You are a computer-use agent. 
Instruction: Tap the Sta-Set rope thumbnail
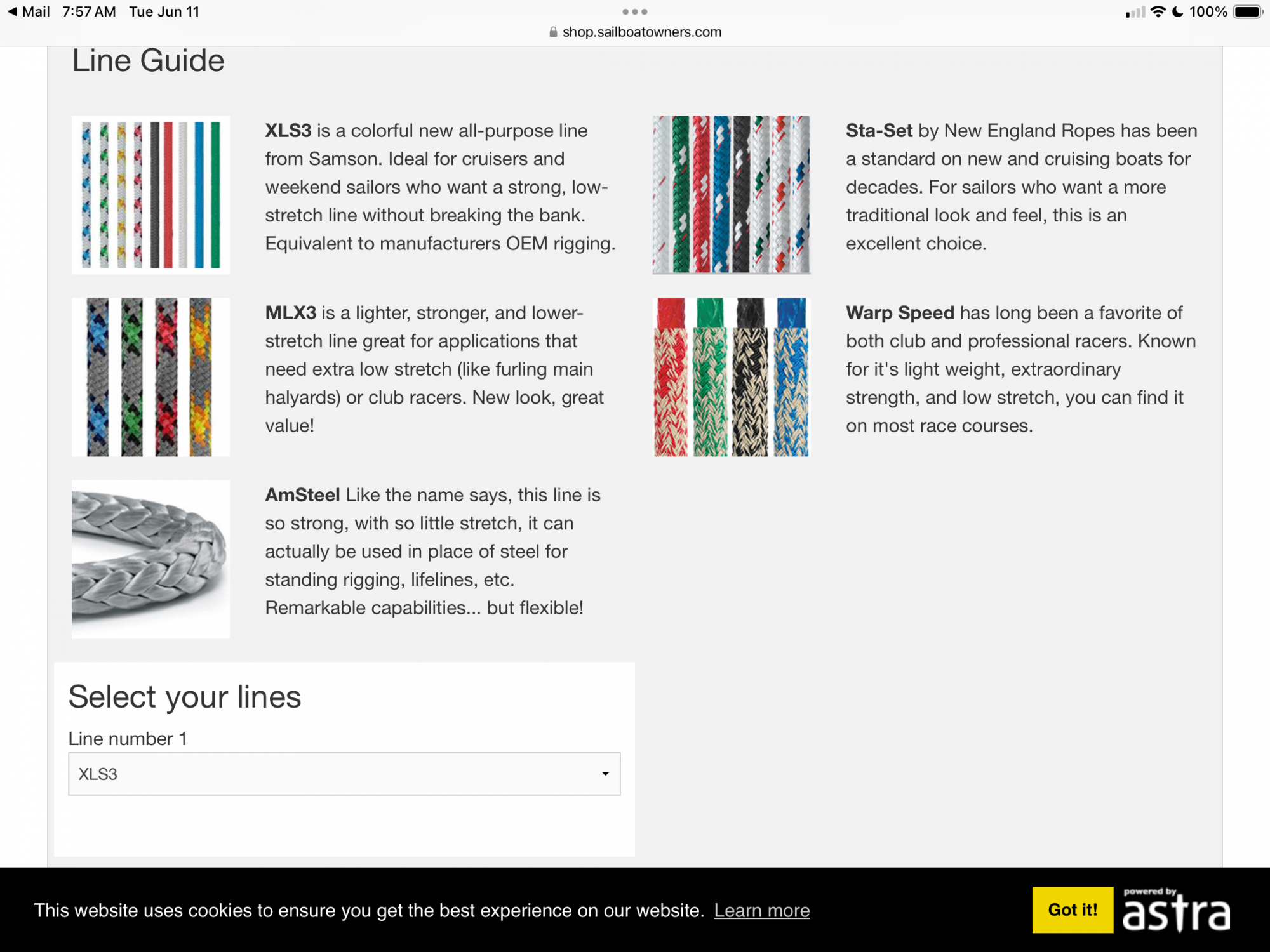732,195
